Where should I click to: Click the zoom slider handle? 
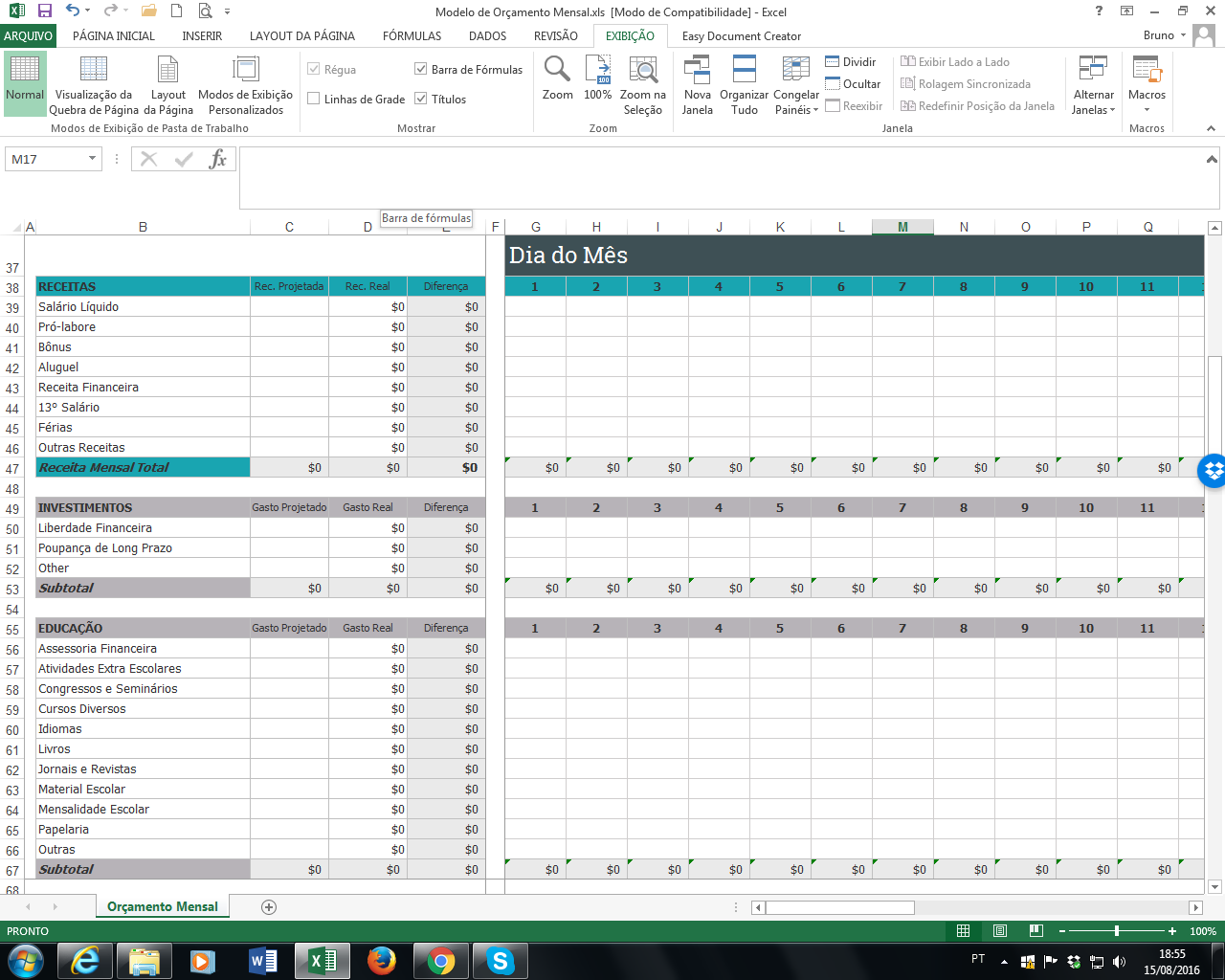1117,931
